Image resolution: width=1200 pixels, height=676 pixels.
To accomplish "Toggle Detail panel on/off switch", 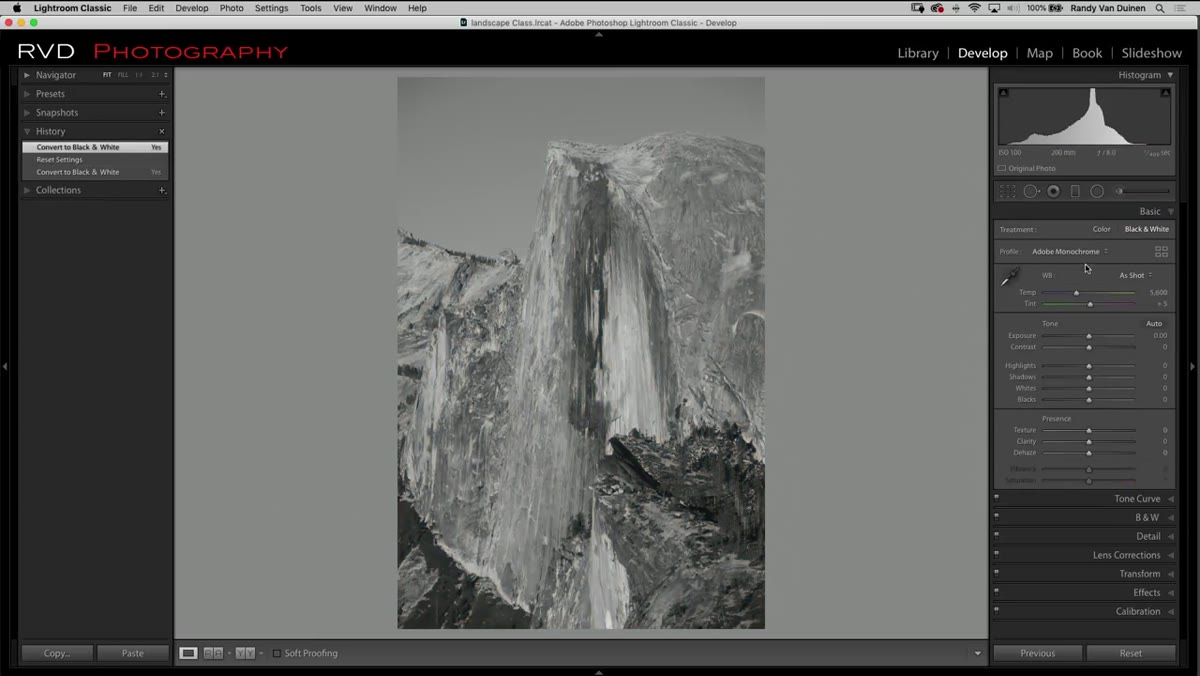I will pos(997,534).
